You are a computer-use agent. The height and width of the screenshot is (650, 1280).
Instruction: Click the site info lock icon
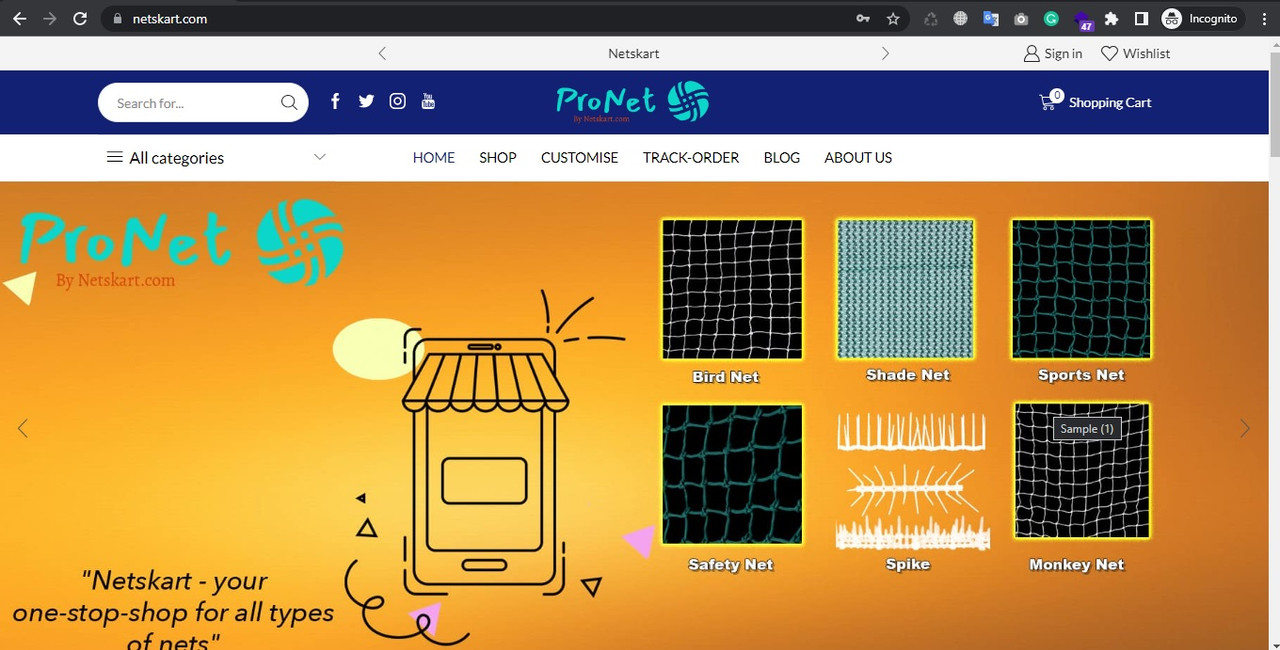[x=117, y=18]
